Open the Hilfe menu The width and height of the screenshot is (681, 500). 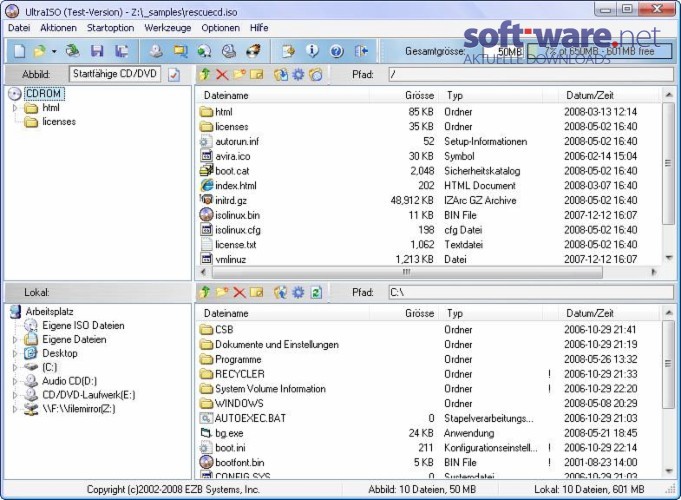click(259, 28)
